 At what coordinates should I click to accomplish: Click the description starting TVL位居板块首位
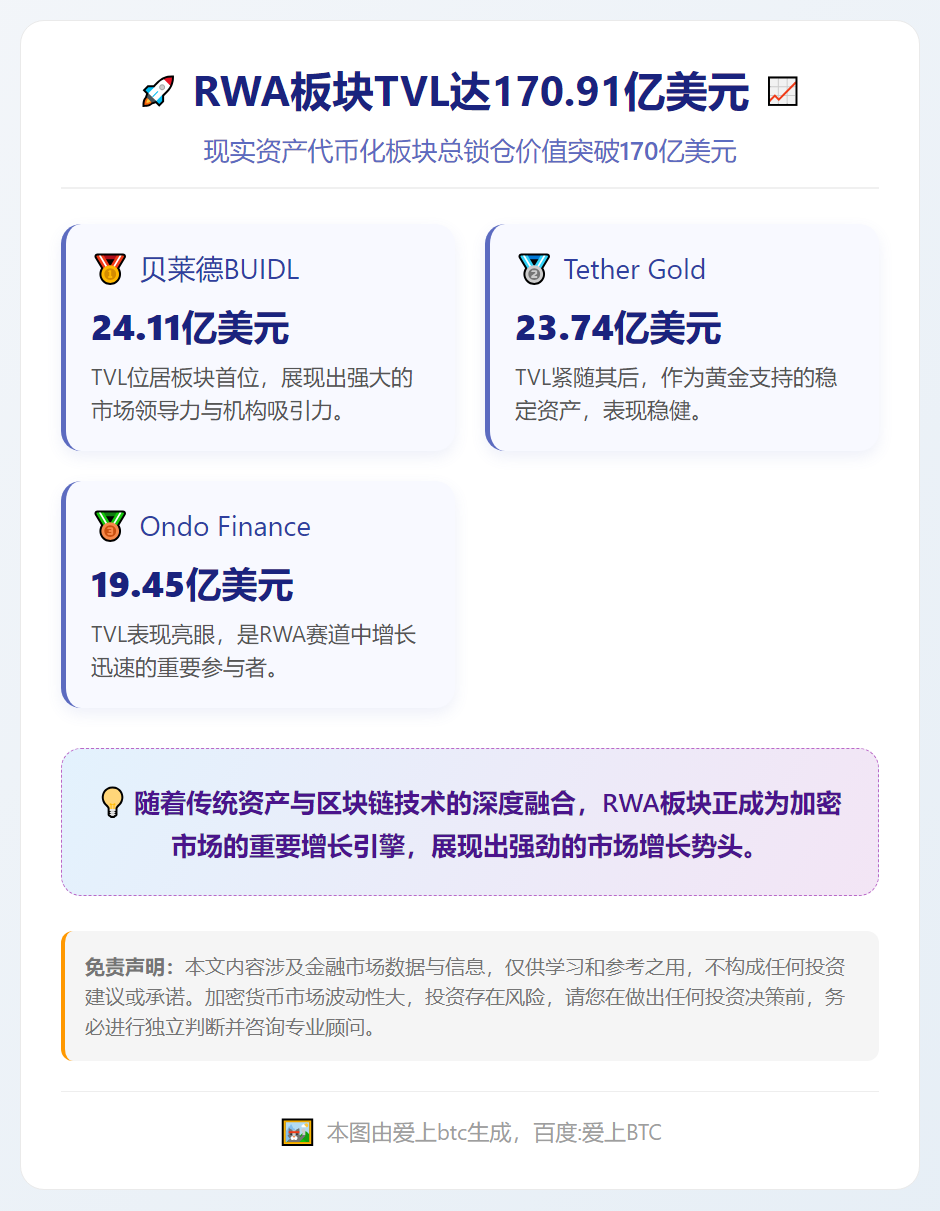(252, 394)
